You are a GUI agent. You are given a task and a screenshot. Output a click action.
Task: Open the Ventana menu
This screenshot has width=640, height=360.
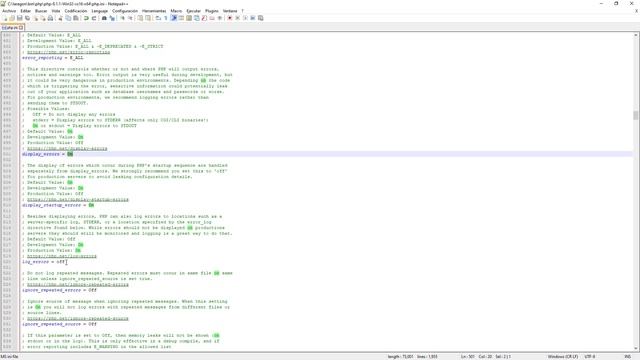click(x=230, y=11)
